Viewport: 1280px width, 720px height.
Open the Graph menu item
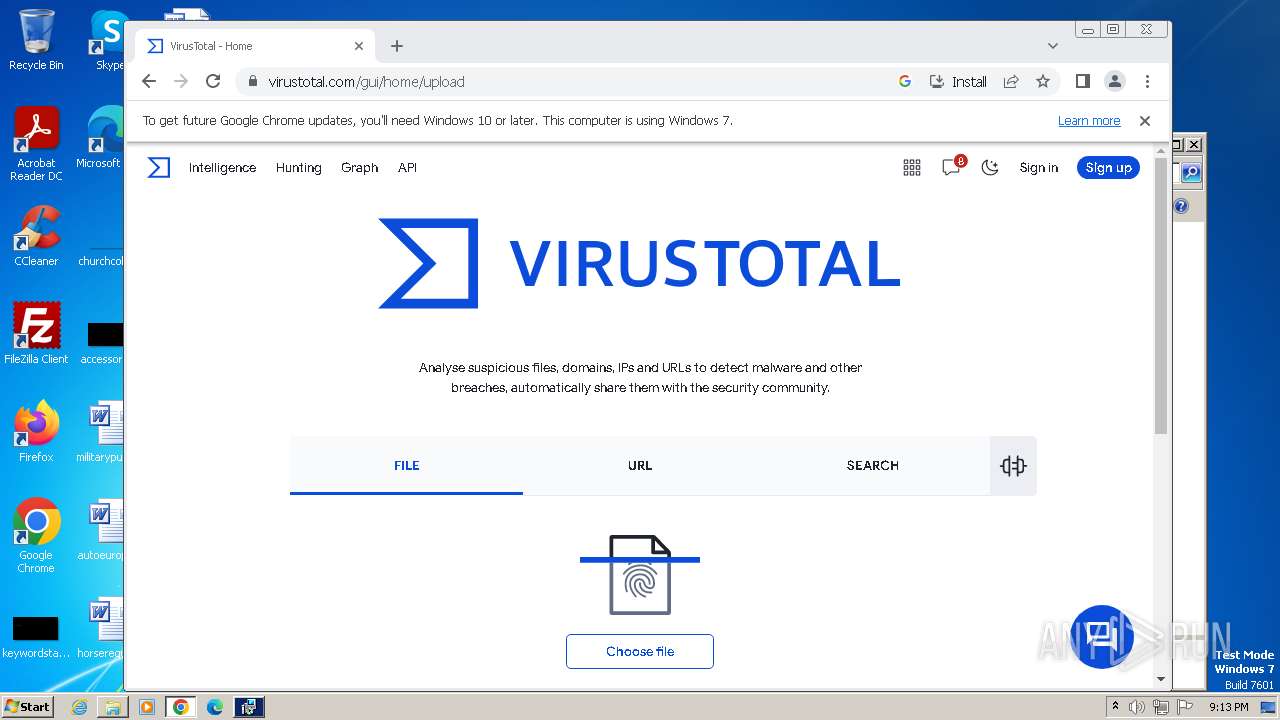click(360, 168)
